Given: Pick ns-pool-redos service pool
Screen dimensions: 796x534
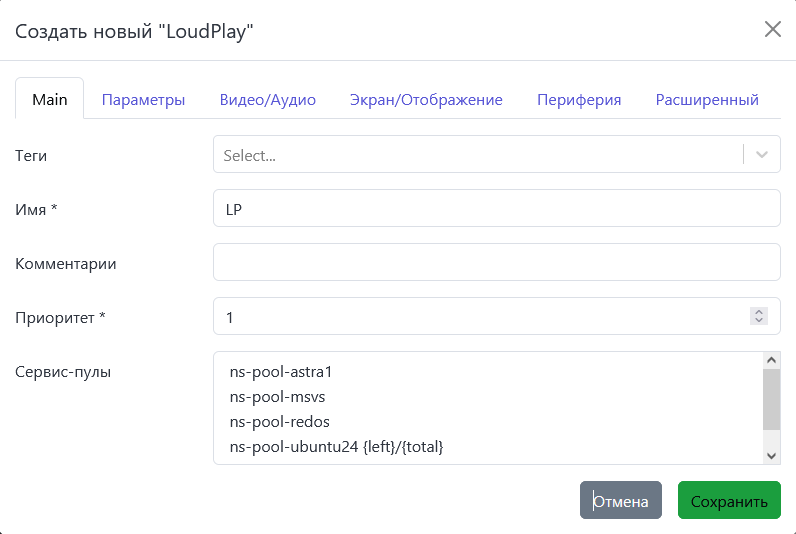Looking at the screenshot, I should (x=279, y=422).
